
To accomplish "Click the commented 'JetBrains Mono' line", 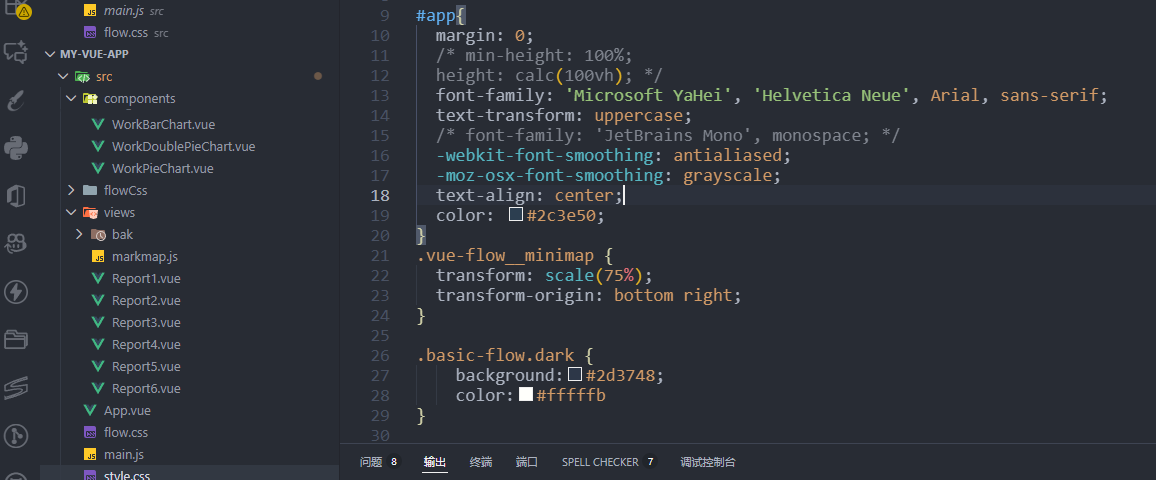I will click(668, 136).
